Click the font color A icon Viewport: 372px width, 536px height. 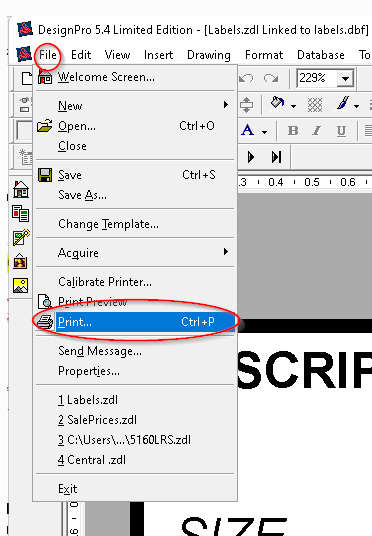[x=248, y=130]
